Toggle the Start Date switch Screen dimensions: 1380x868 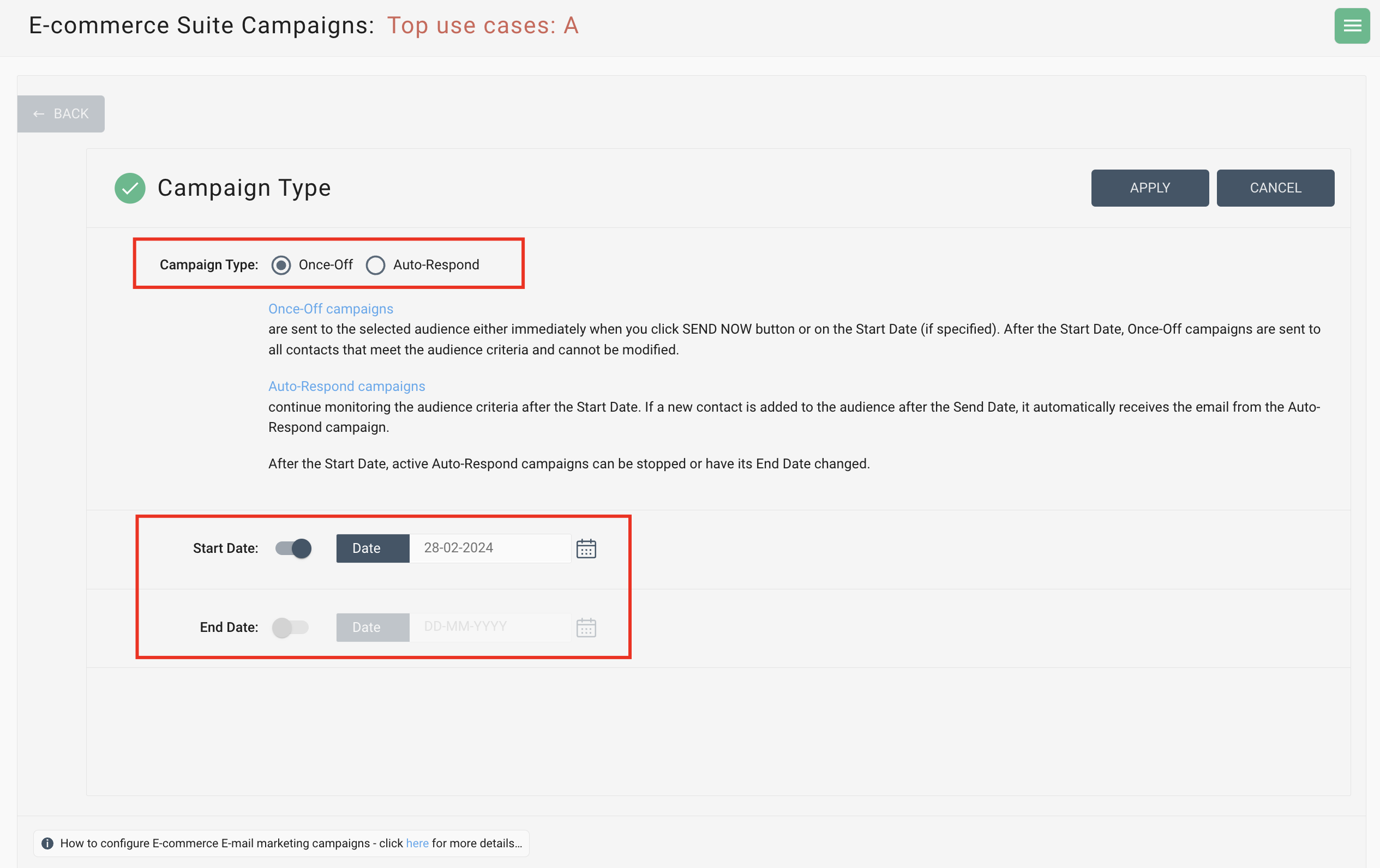tap(293, 548)
